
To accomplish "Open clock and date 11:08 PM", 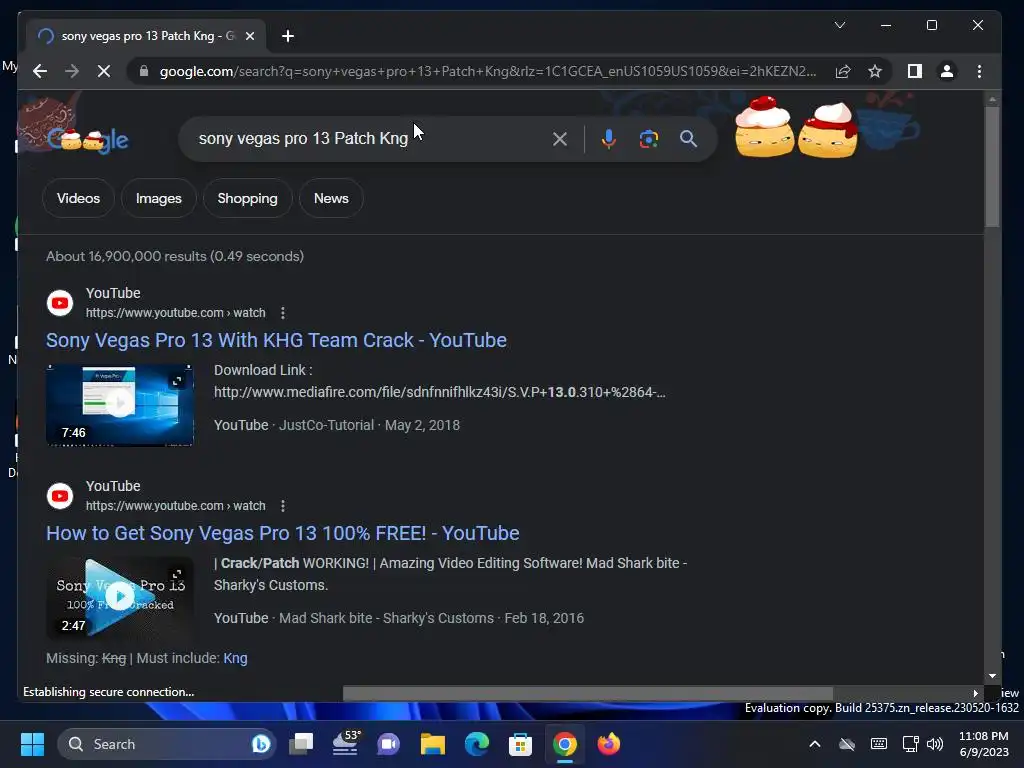I will tap(984, 744).
